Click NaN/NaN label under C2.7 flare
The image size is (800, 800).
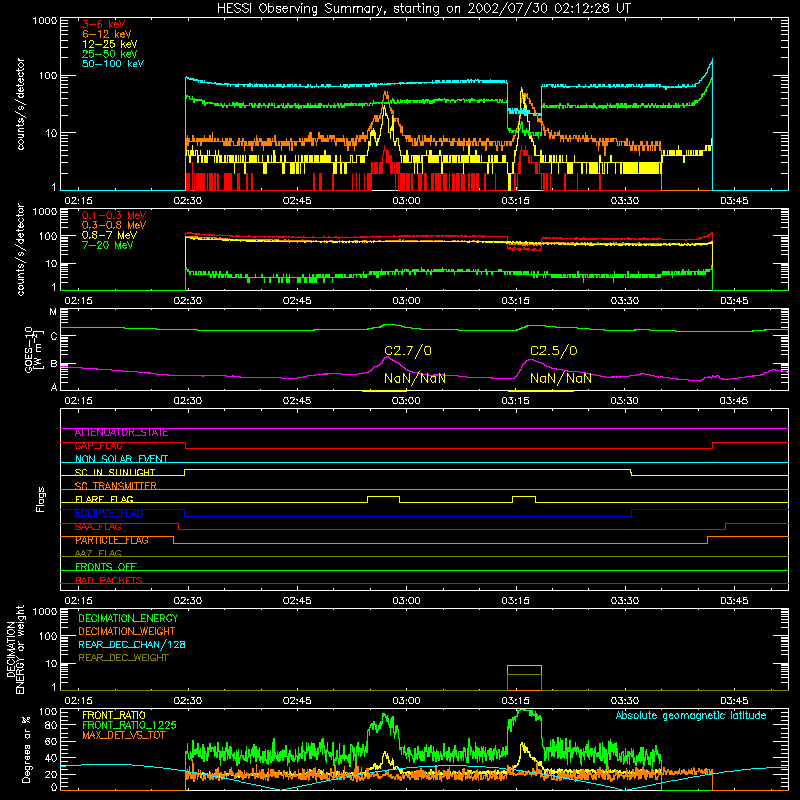pyautogui.click(x=415, y=378)
